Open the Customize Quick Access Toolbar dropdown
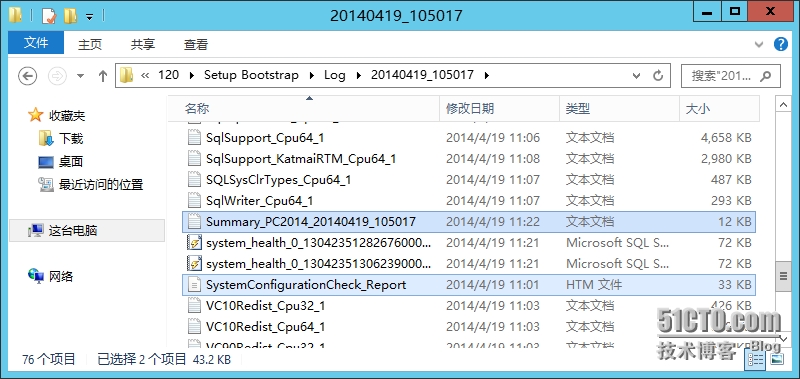 89,16
